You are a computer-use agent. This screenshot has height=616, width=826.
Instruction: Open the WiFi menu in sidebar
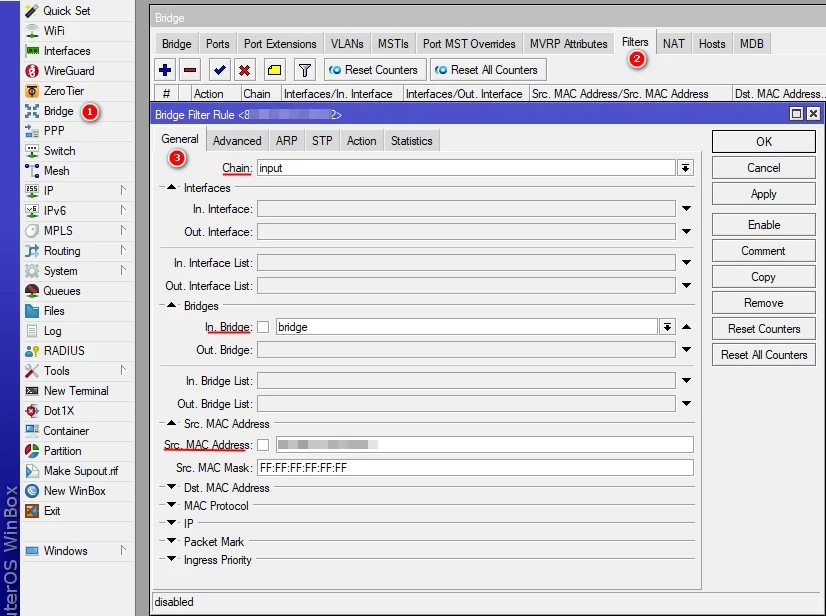click(54, 31)
